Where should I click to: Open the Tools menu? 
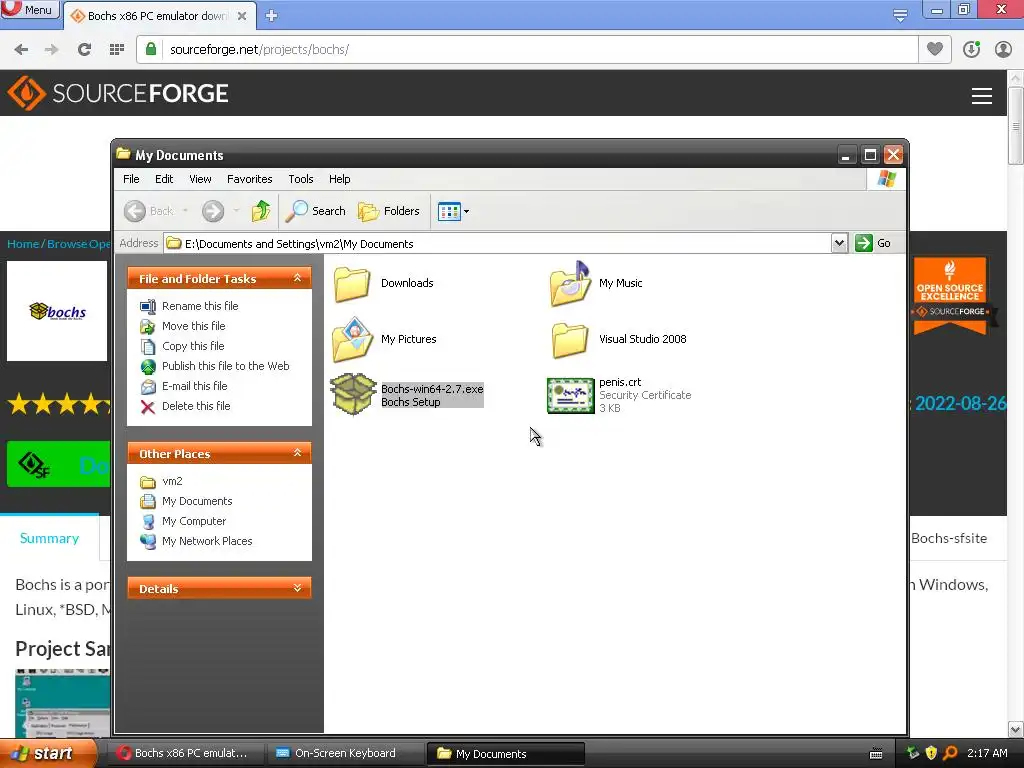[300, 179]
